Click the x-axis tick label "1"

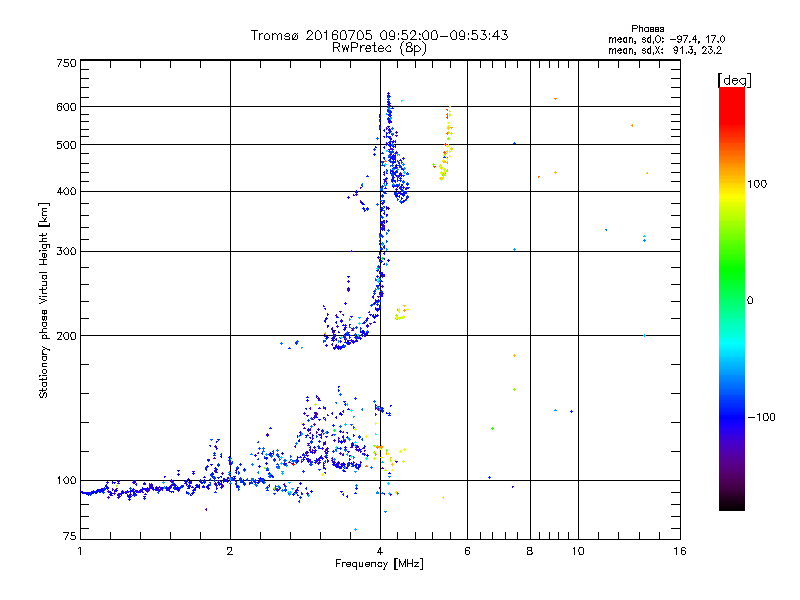(80, 551)
